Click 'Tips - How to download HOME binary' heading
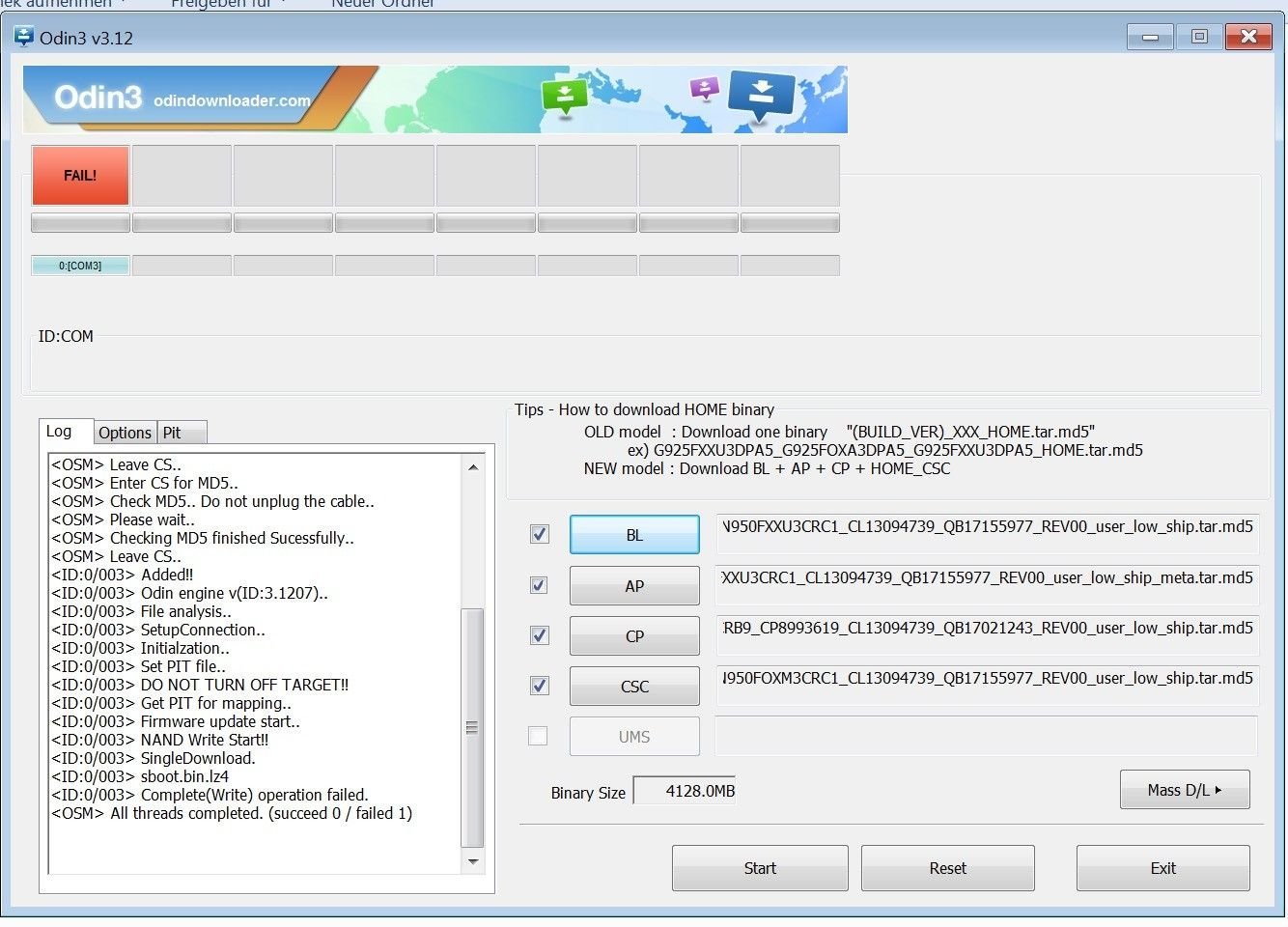The height and width of the screenshot is (927, 1288). pos(644,409)
